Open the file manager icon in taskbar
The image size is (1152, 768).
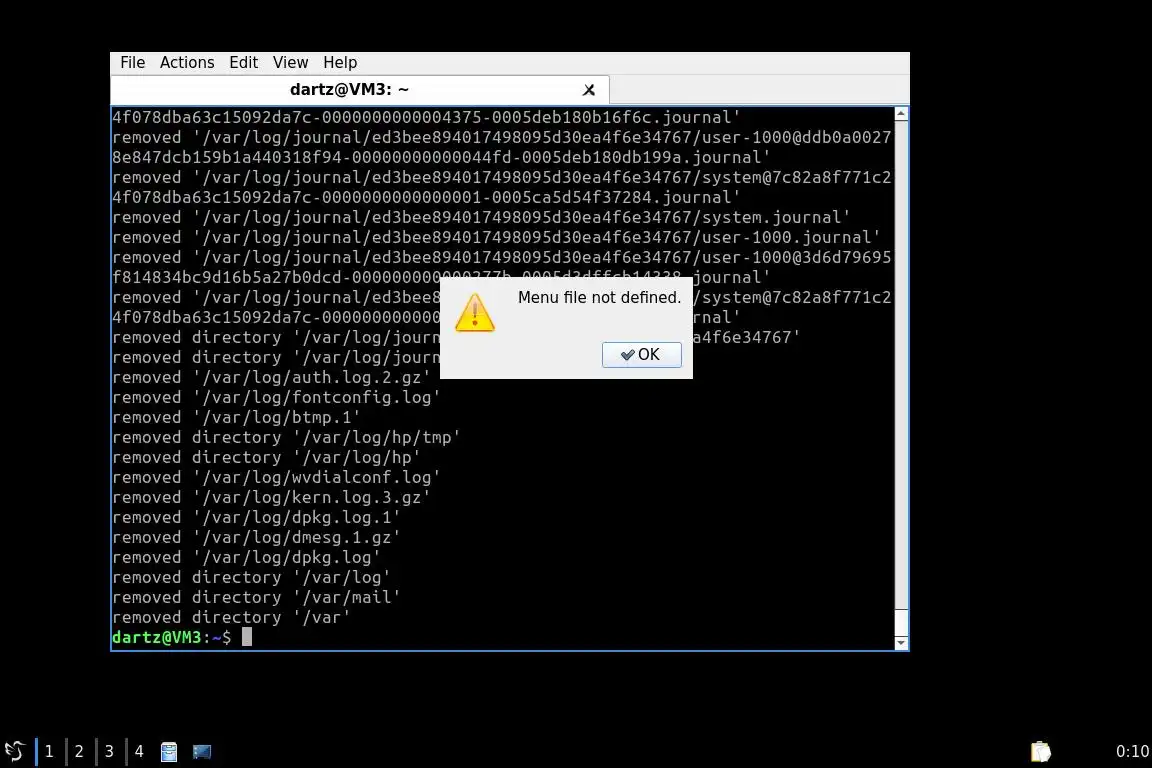[169, 751]
